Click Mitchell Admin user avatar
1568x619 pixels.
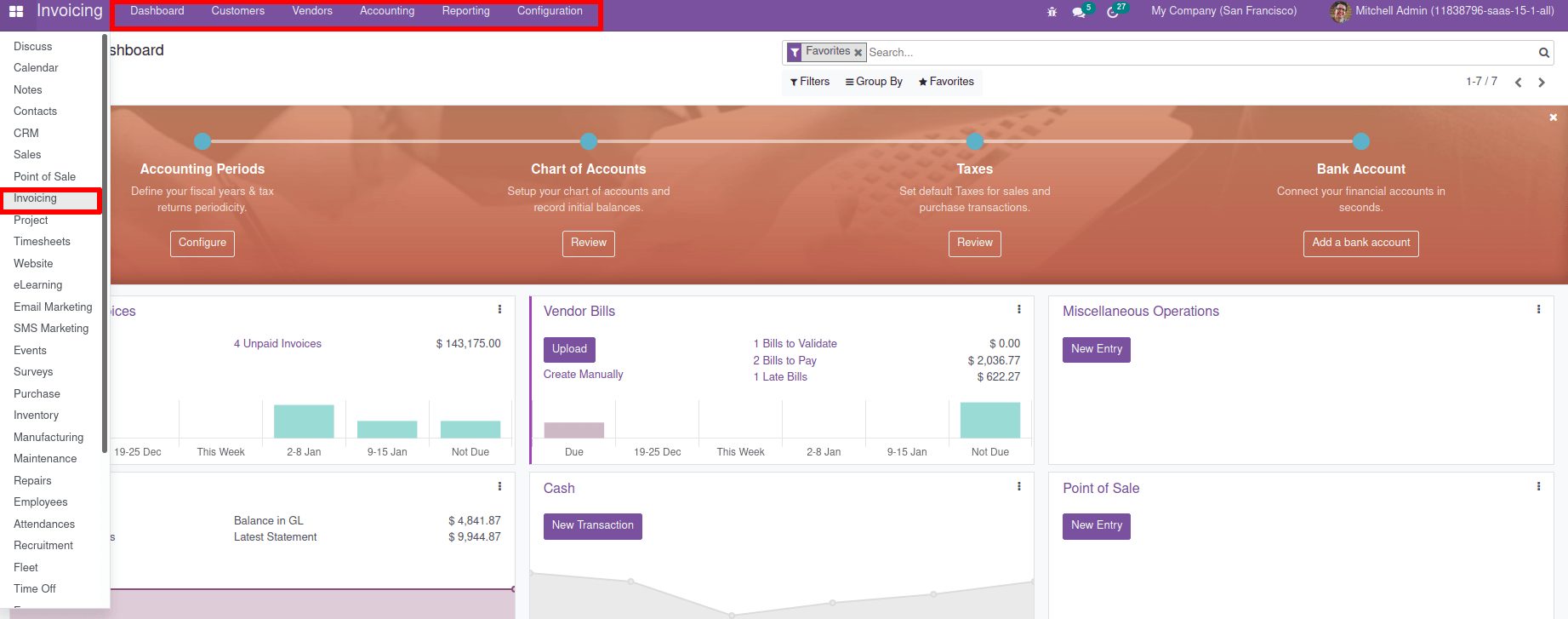tap(1340, 12)
